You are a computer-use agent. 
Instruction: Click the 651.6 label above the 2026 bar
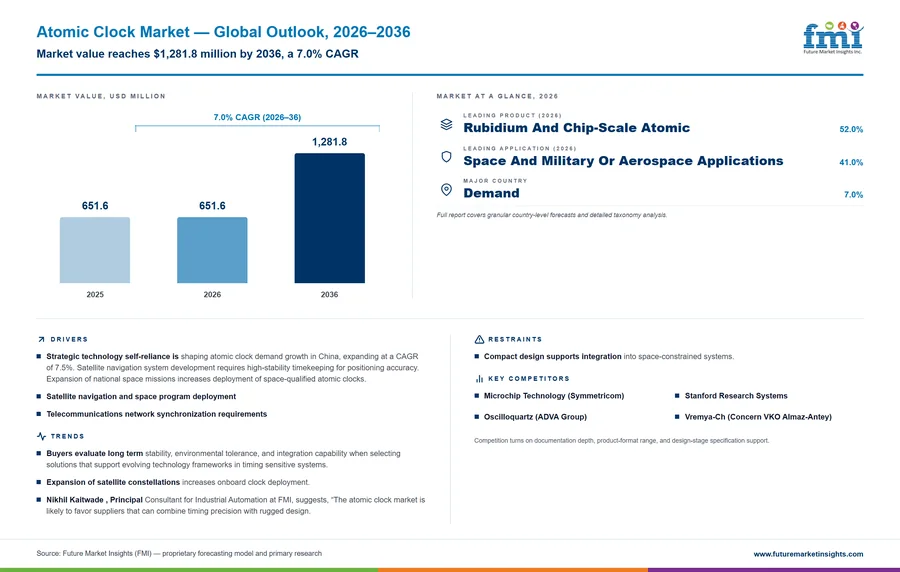pos(212,205)
